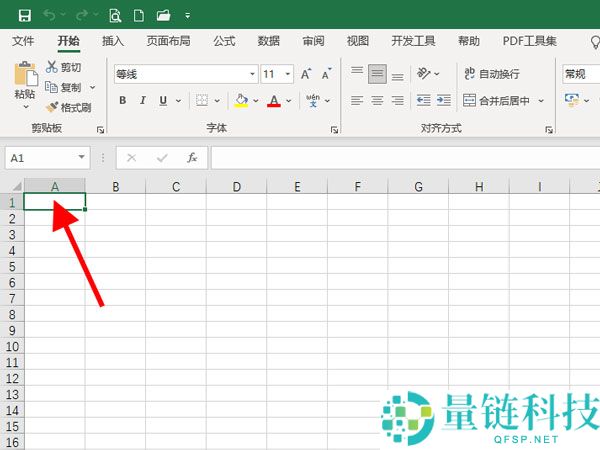Image resolution: width=600 pixels, height=450 pixels.
Task: Click 剪切 cut button
Action: tap(64, 67)
